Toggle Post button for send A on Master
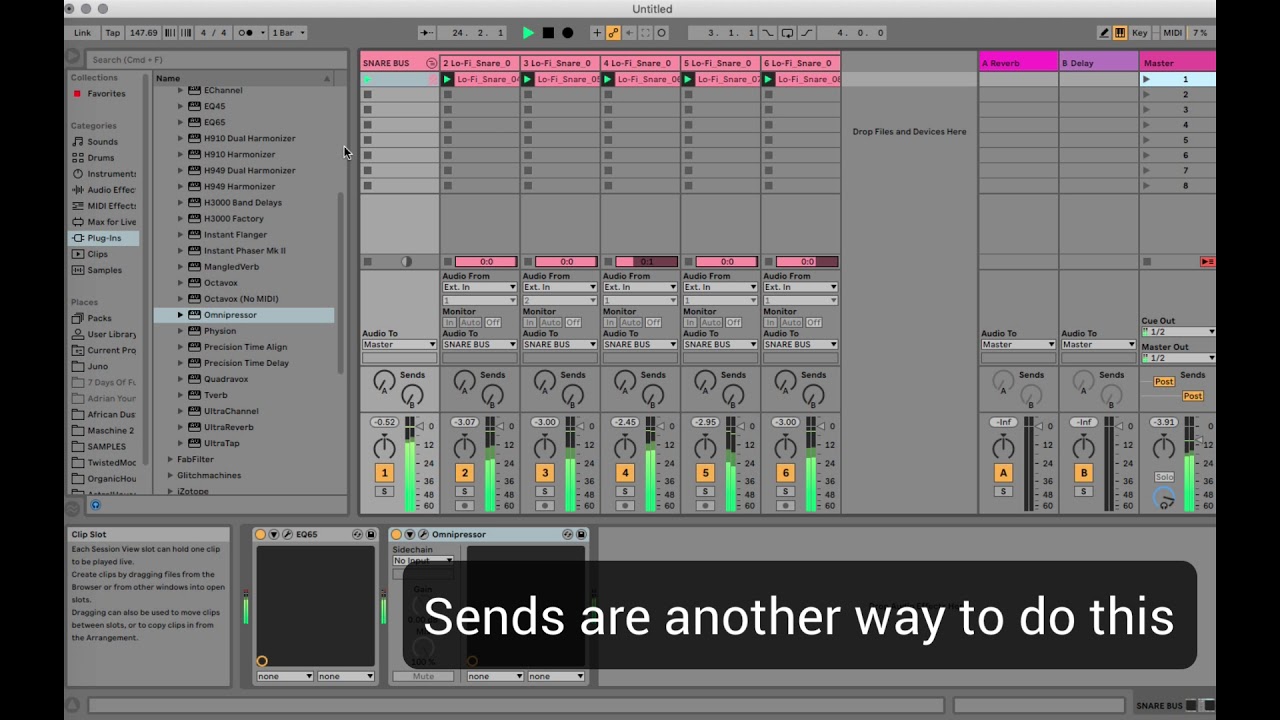 pos(1164,382)
